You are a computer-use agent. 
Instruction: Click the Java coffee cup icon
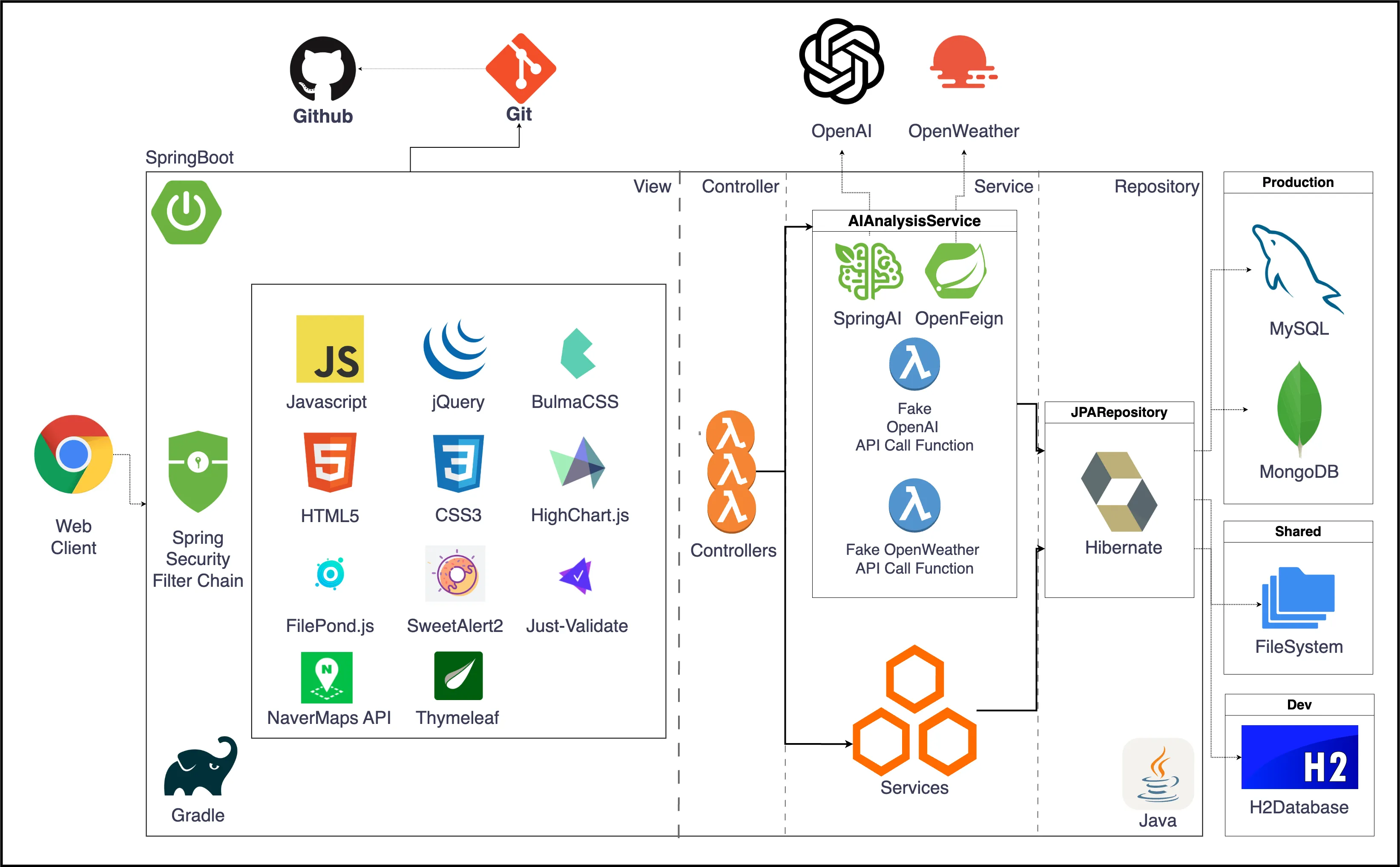tap(1158, 774)
